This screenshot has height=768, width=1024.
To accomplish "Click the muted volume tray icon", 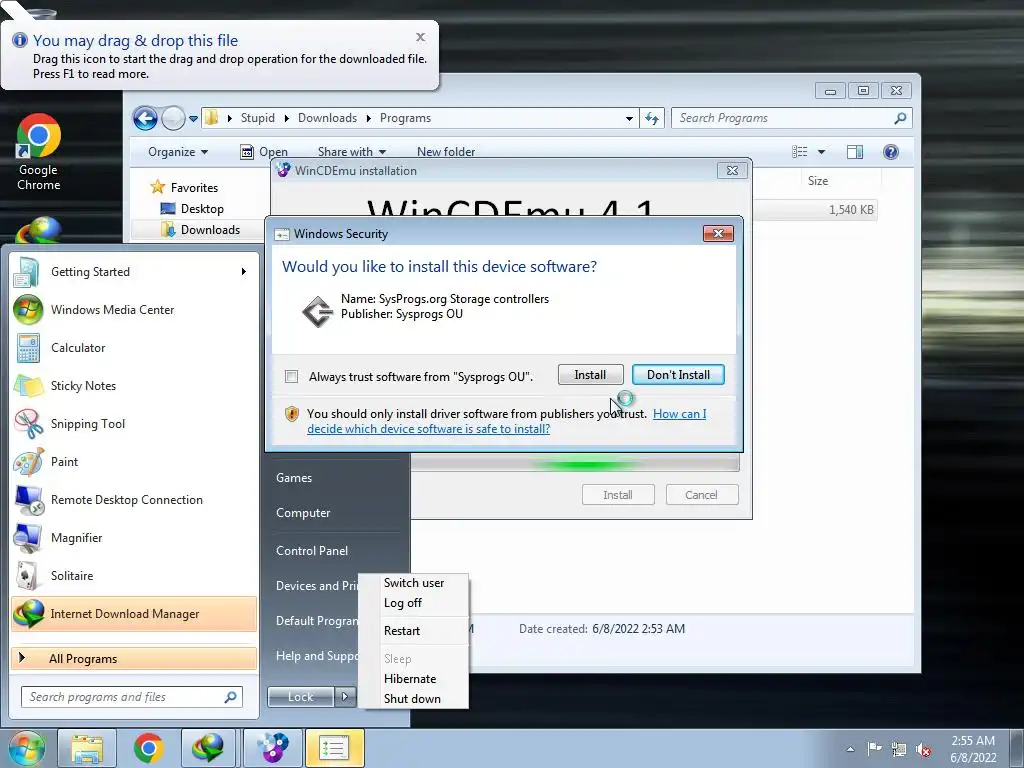I will 923,749.
